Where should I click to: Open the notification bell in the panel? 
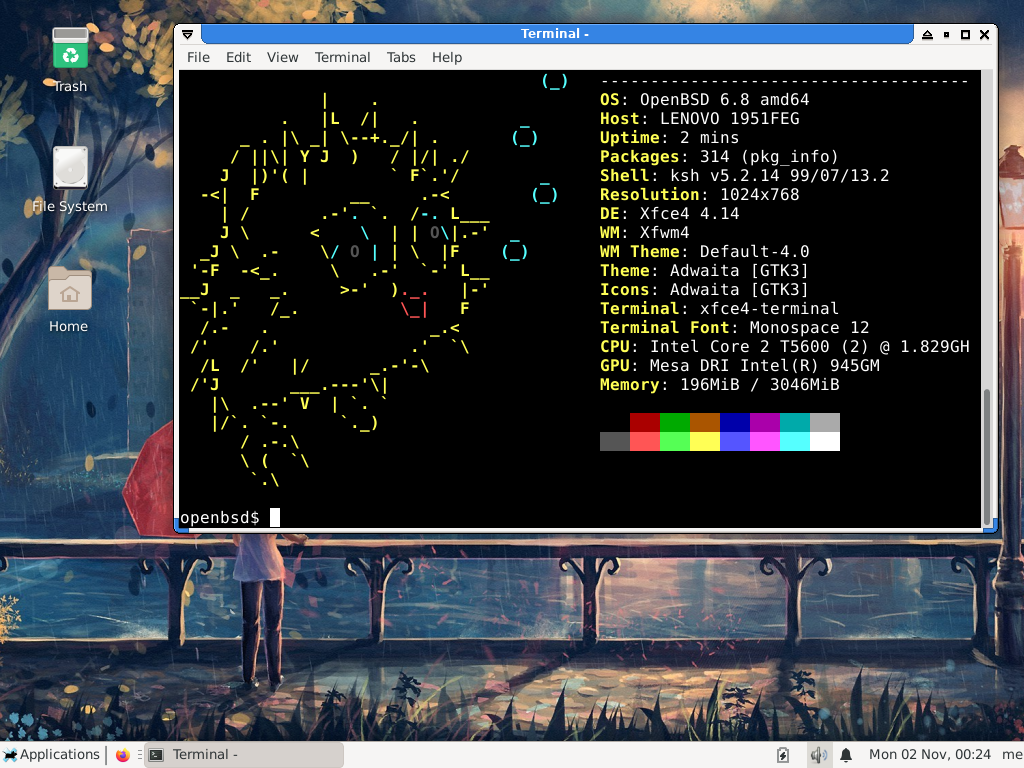coord(846,755)
